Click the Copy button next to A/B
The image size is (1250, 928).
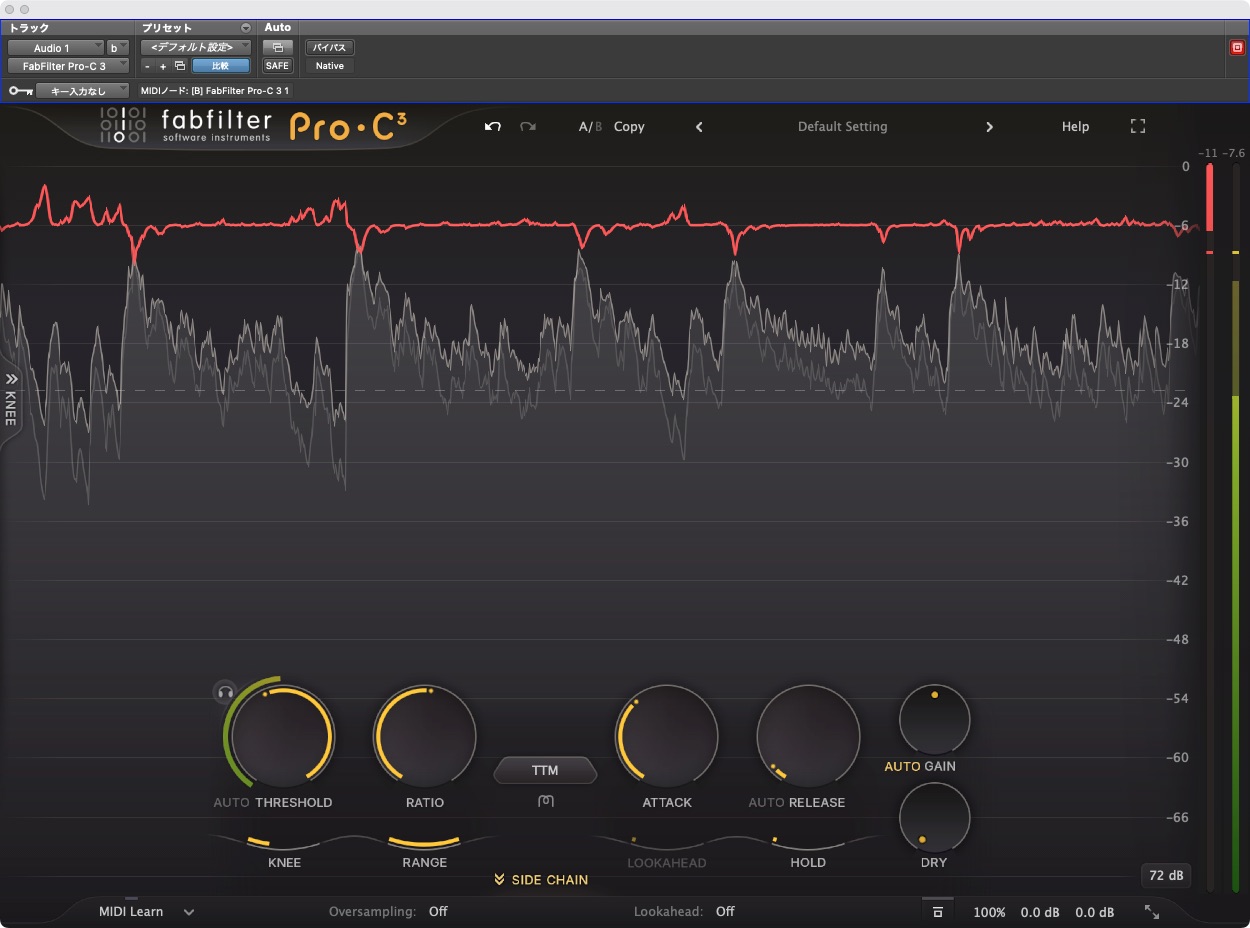tap(629, 127)
